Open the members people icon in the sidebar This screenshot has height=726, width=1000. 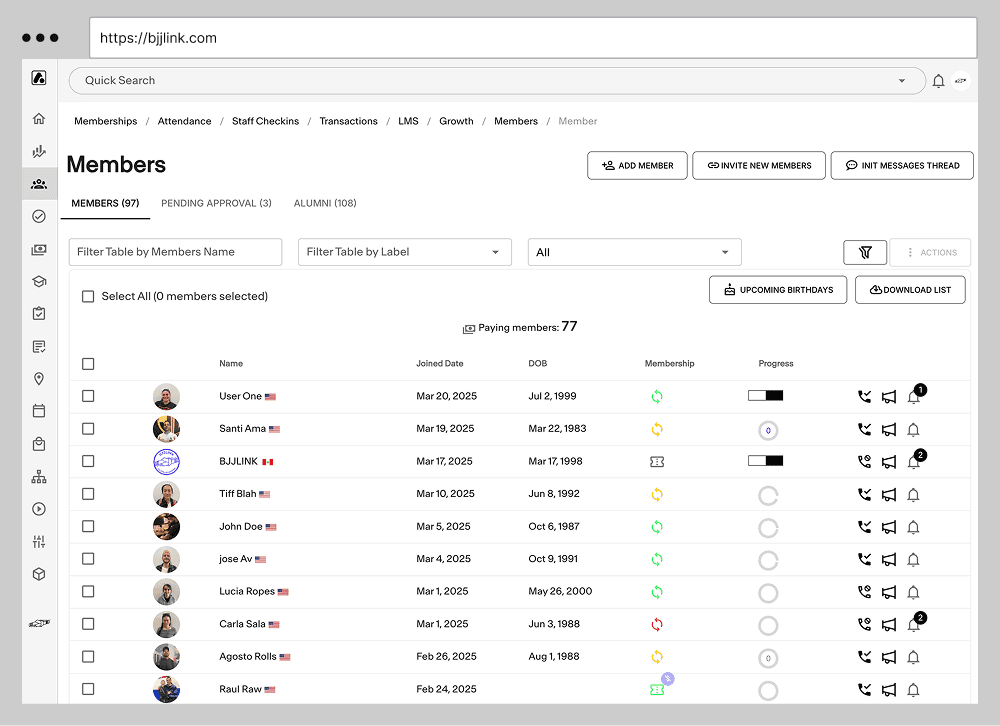click(x=38, y=183)
